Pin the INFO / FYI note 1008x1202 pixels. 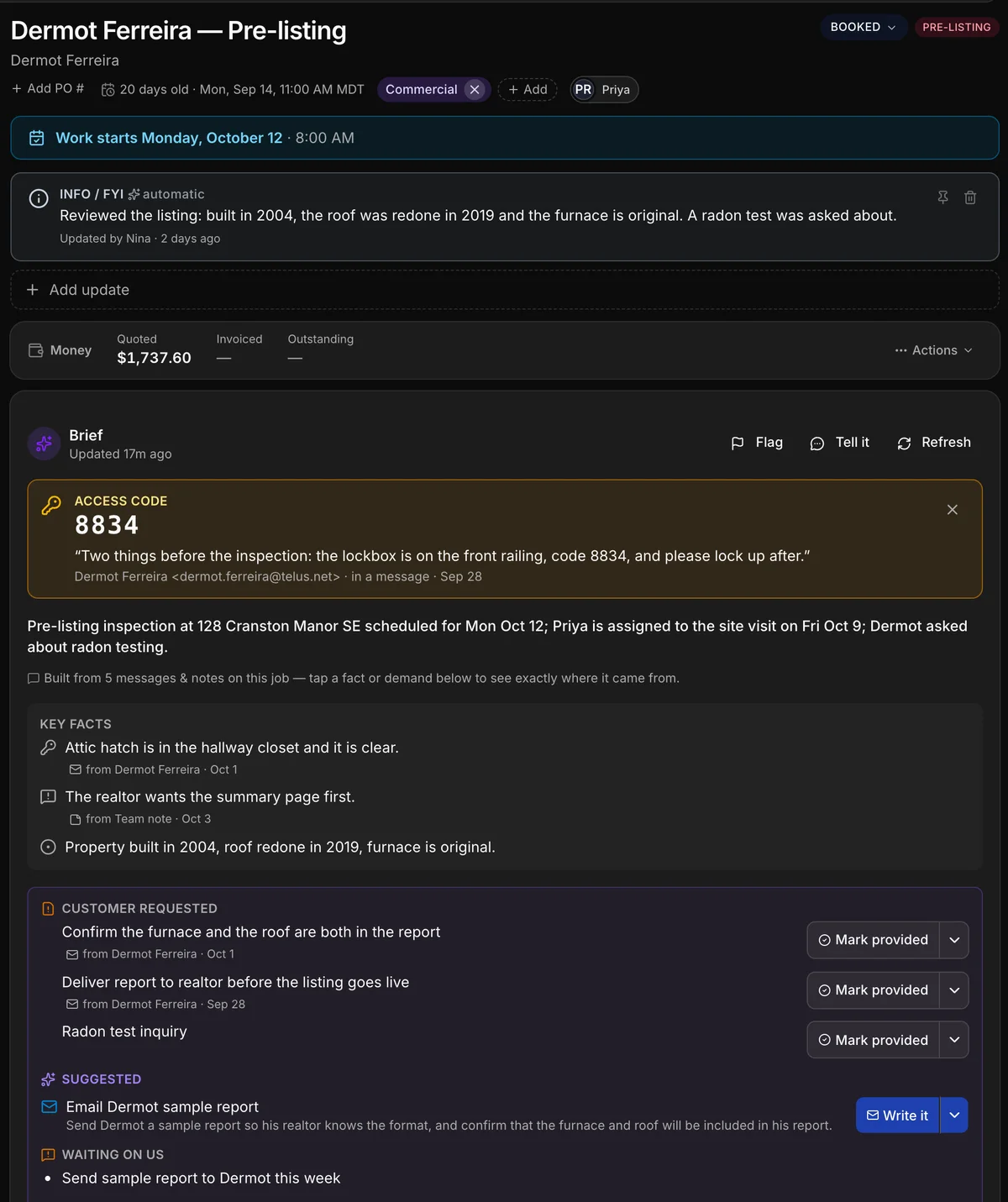pos(943,197)
